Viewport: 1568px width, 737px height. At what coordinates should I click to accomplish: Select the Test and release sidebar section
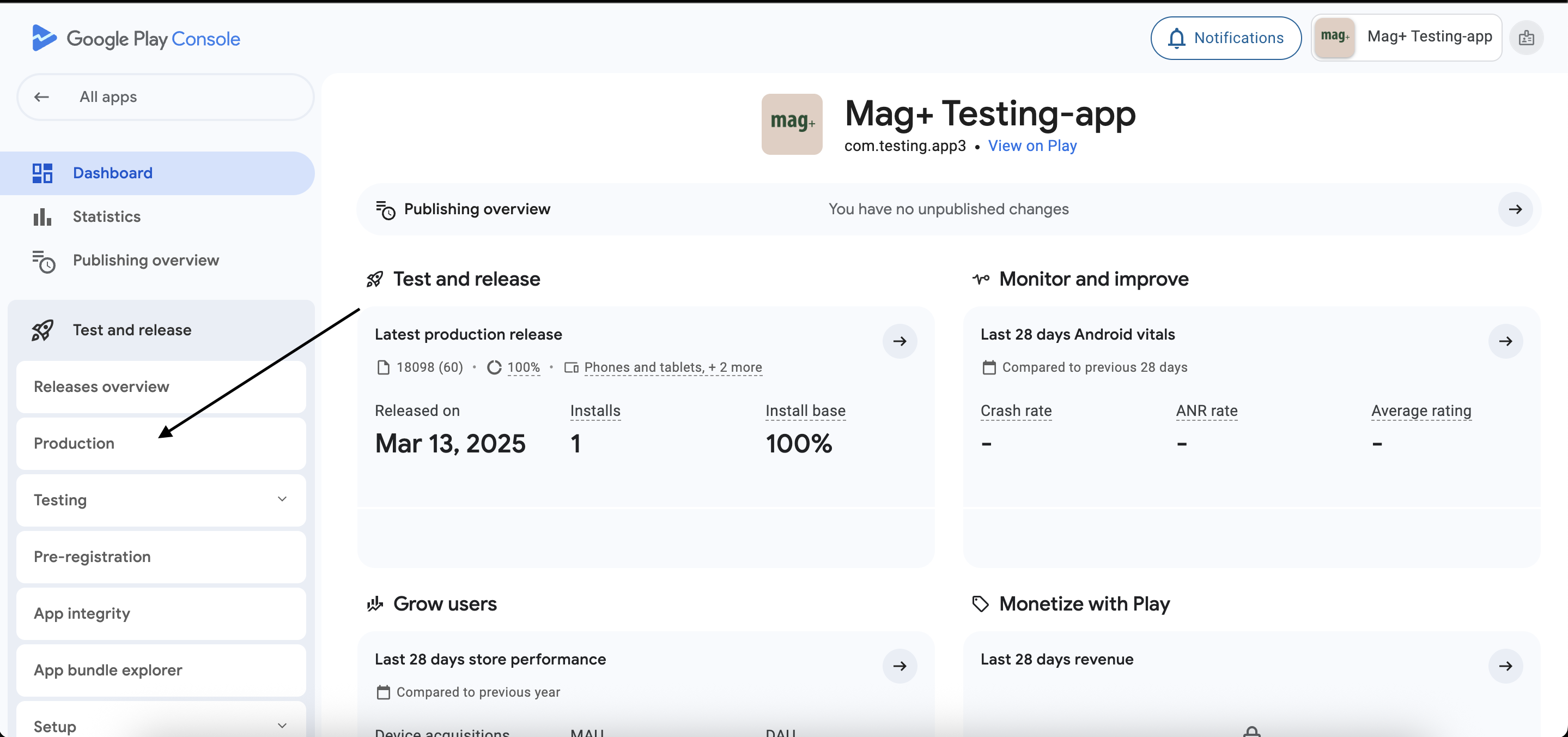pyautogui.click(x=161, y=330)
